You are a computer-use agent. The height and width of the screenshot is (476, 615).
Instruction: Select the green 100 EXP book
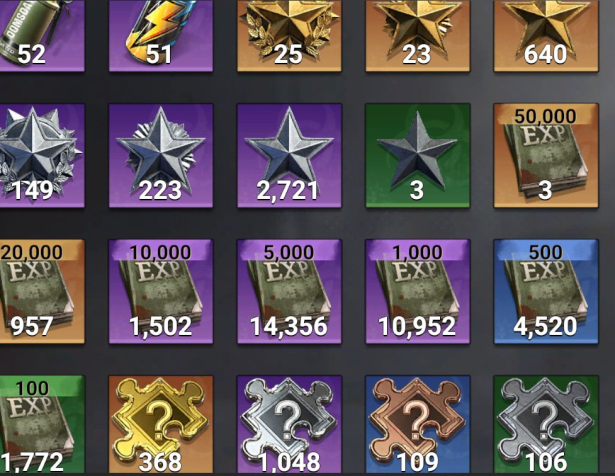pyautogui.click(x=42, y=425)
